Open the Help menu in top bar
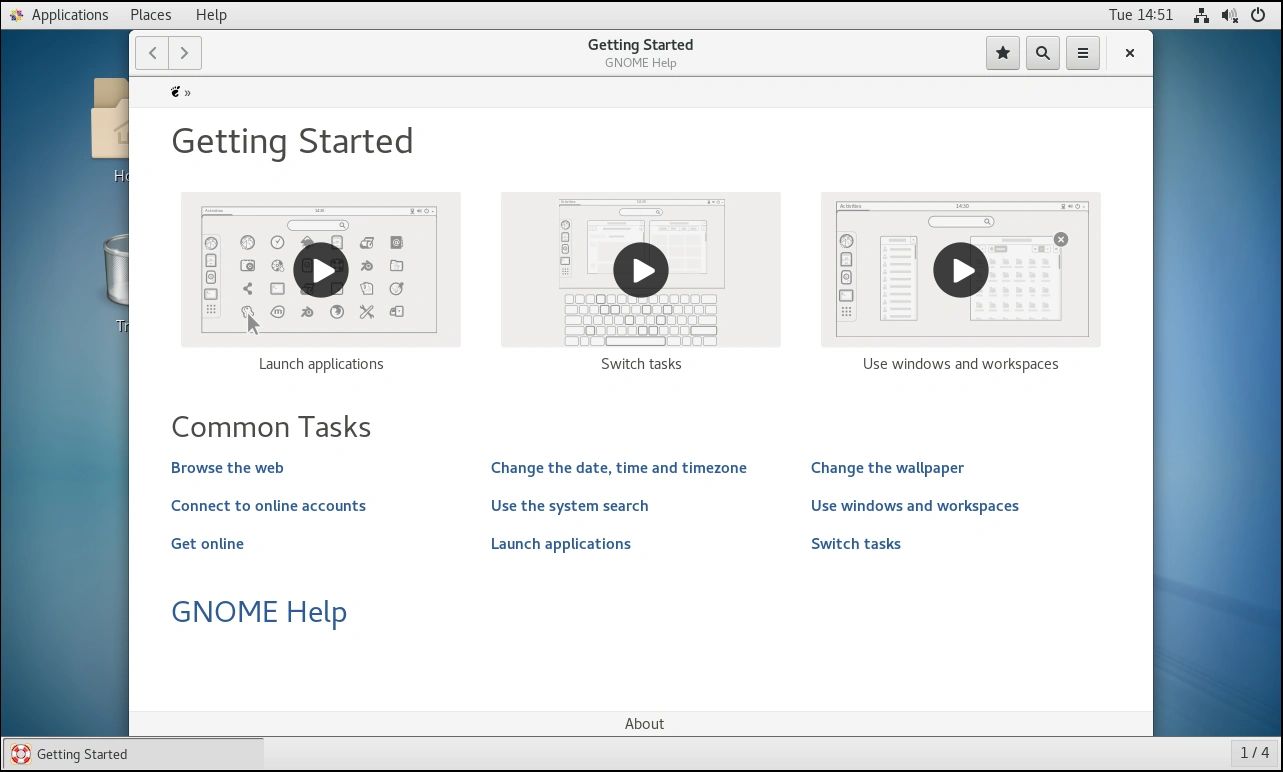 [x=211, y=15]
